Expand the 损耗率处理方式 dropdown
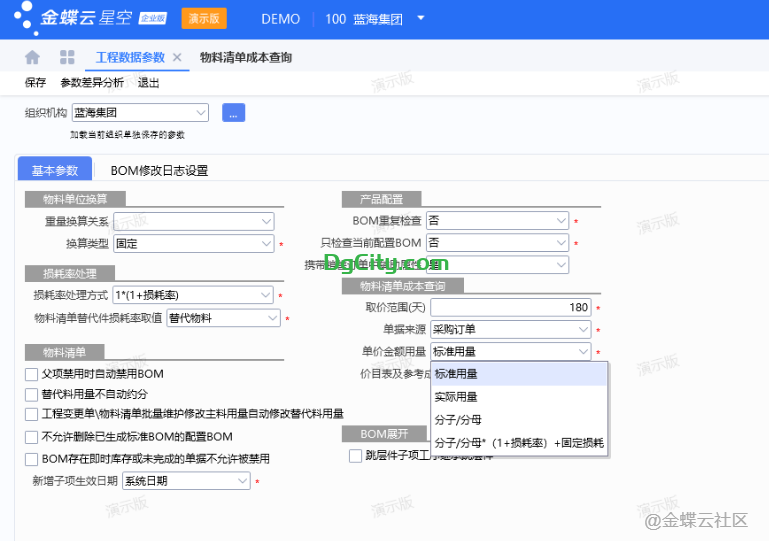The height and width of the screenshot is (541, 769). point(266,295)
